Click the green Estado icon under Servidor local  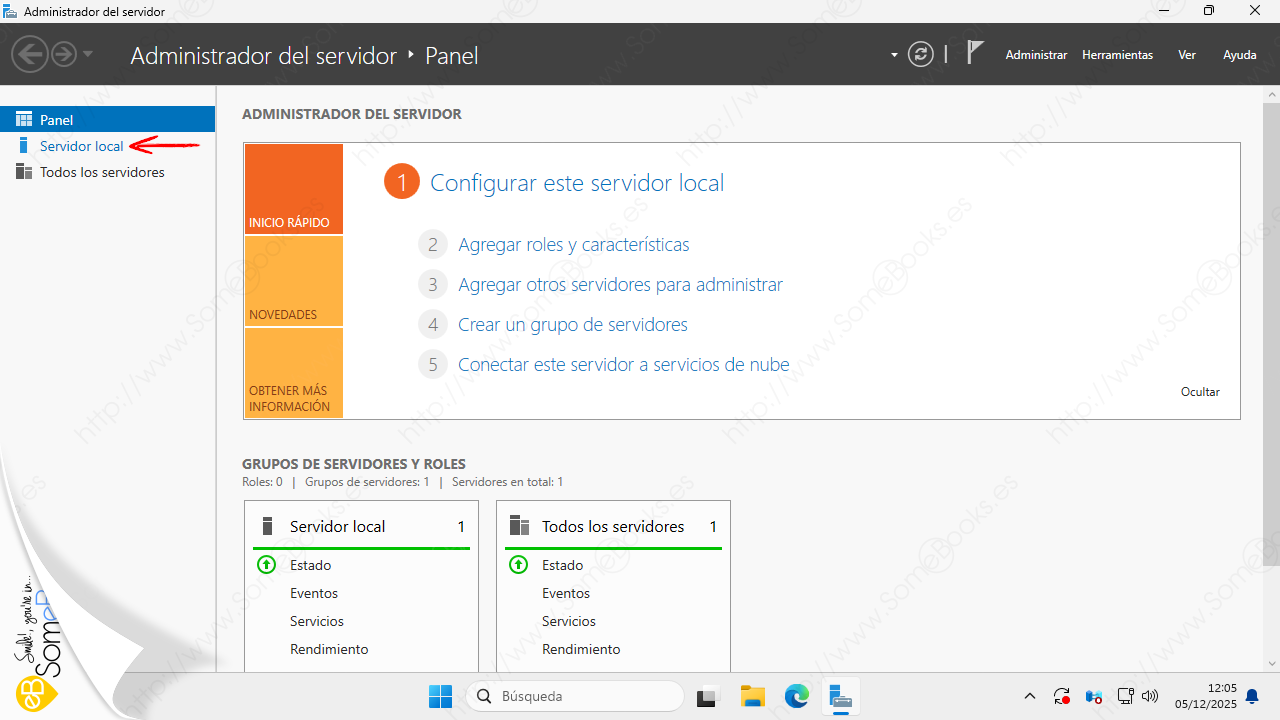pos(266,565)
